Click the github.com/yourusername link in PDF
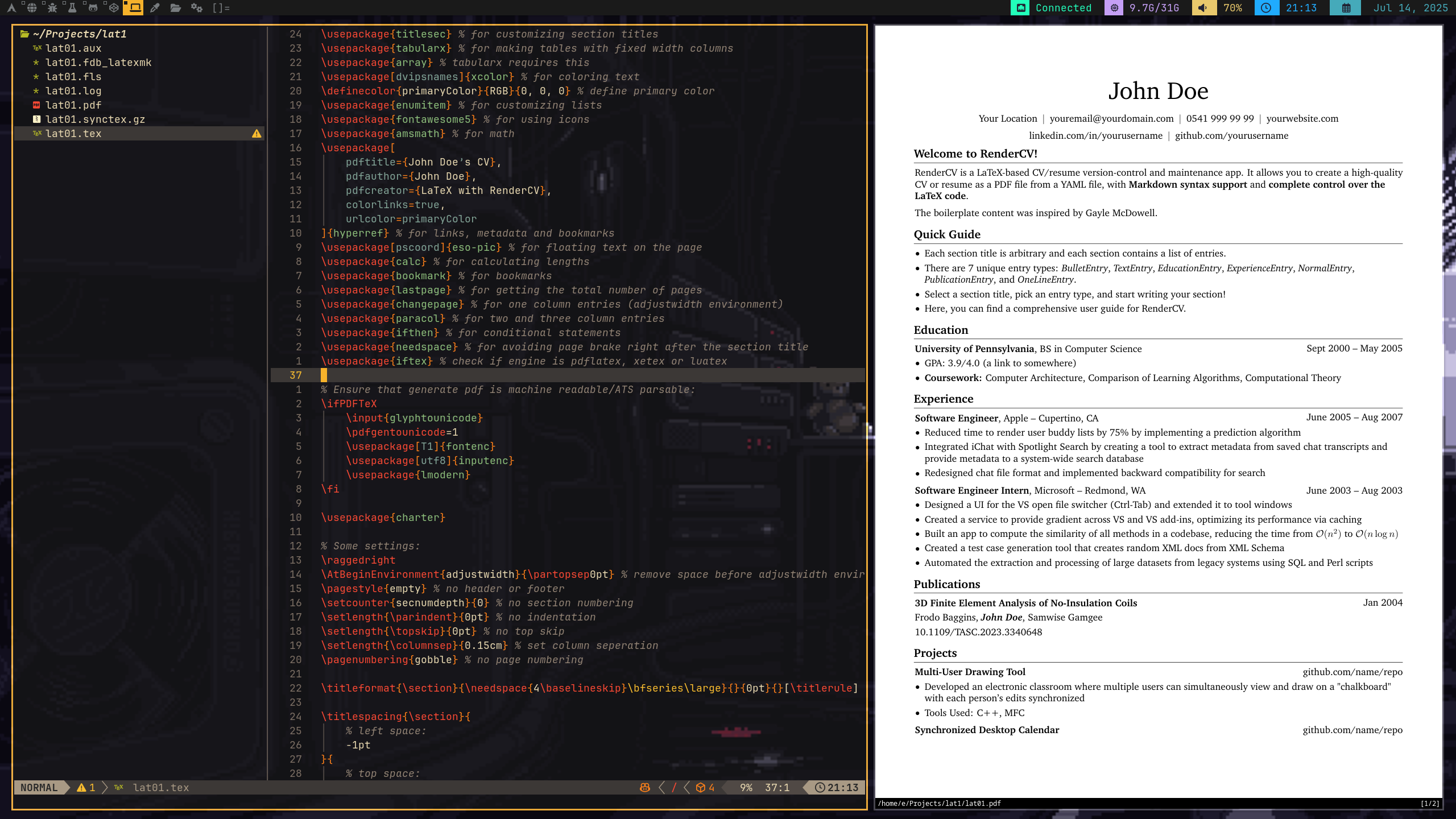The image size is (1456, 819). [1231, 135]
